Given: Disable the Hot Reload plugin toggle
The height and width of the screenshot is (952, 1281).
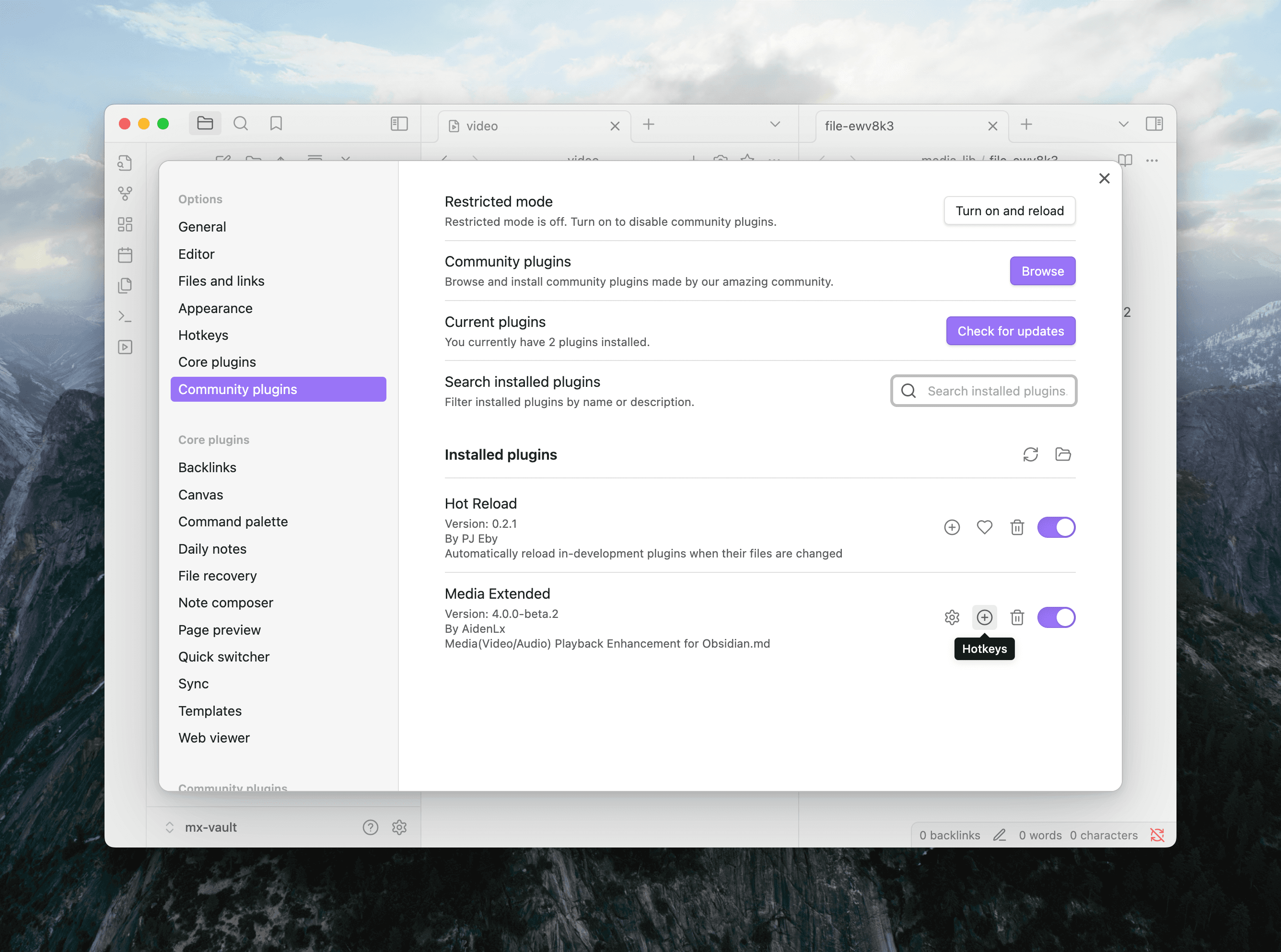Looking at the screenshot, I should (1056, 527).
